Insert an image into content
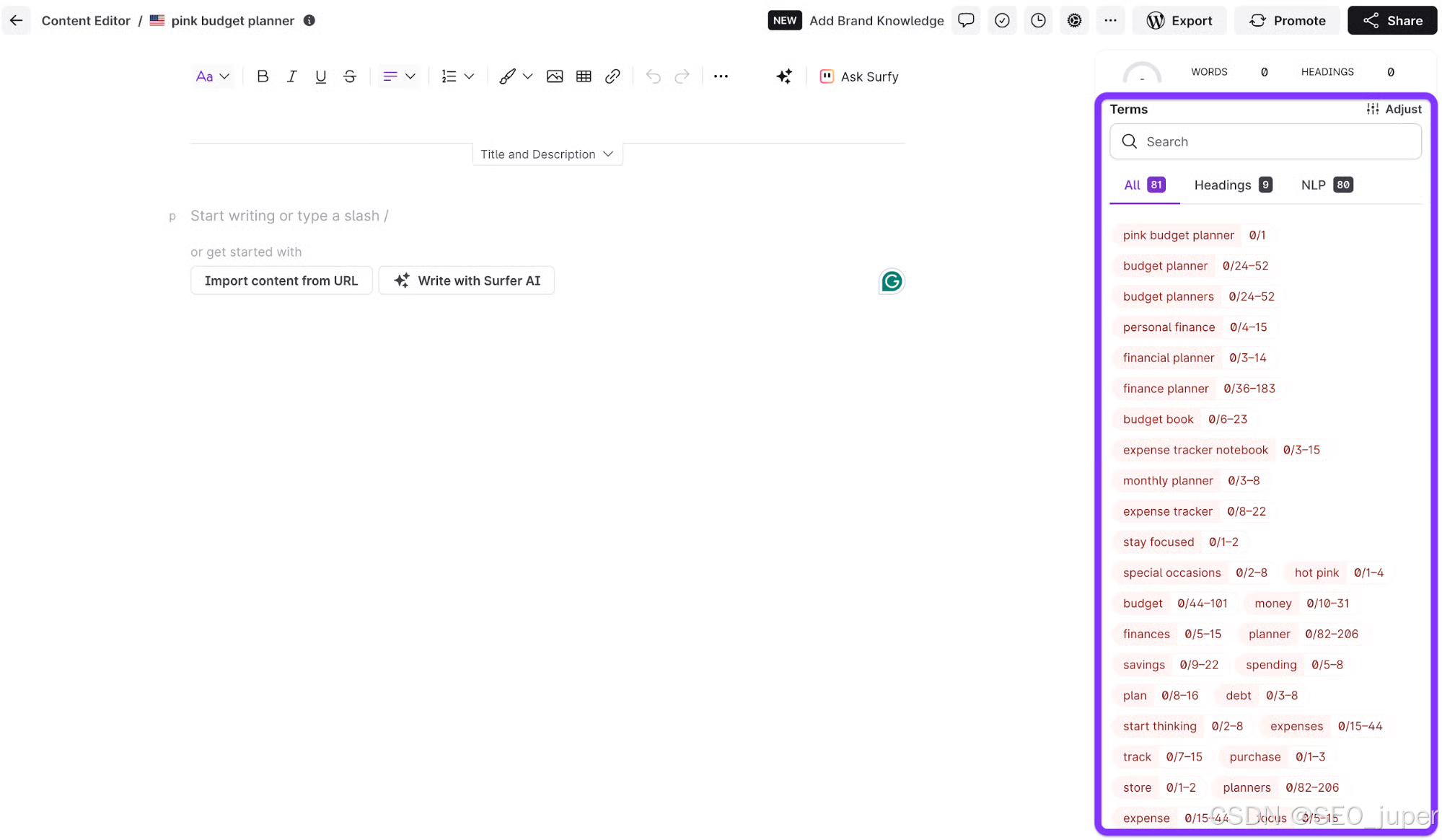 (554, 76)
